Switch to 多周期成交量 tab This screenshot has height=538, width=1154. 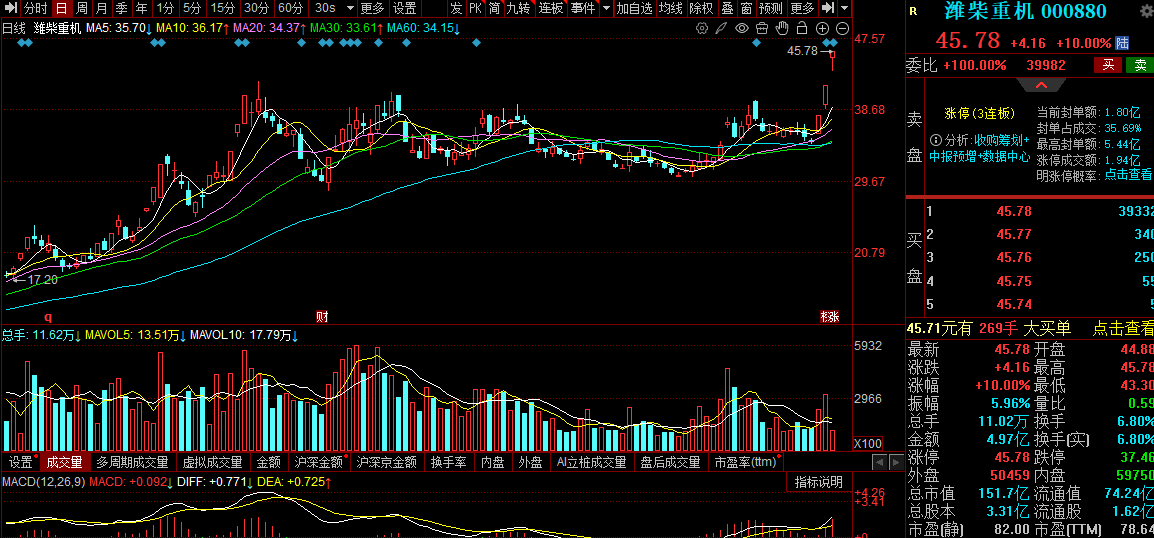tap(132, 462)
